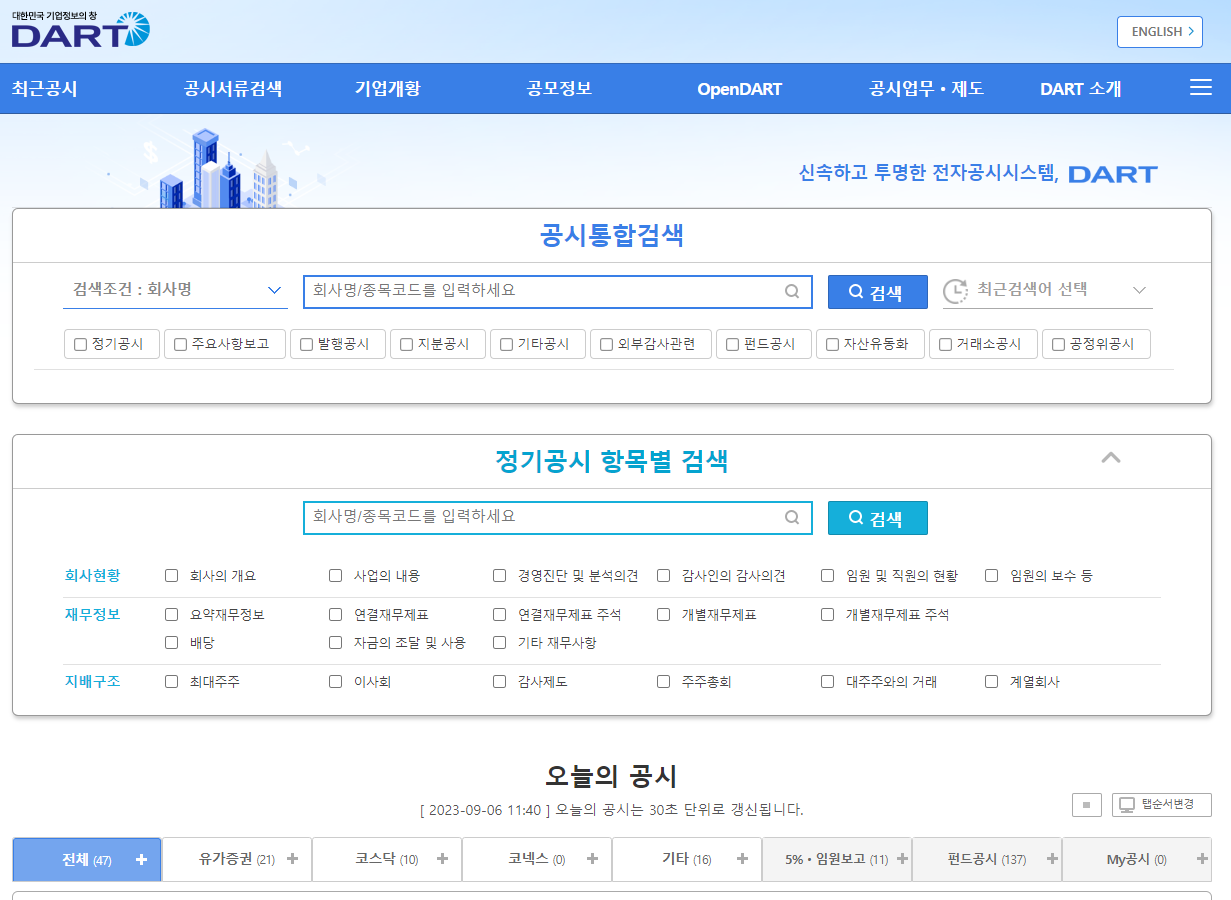This screenshot has width=1231, height=900.
Task: Click the DART logo
Action: 80,31
